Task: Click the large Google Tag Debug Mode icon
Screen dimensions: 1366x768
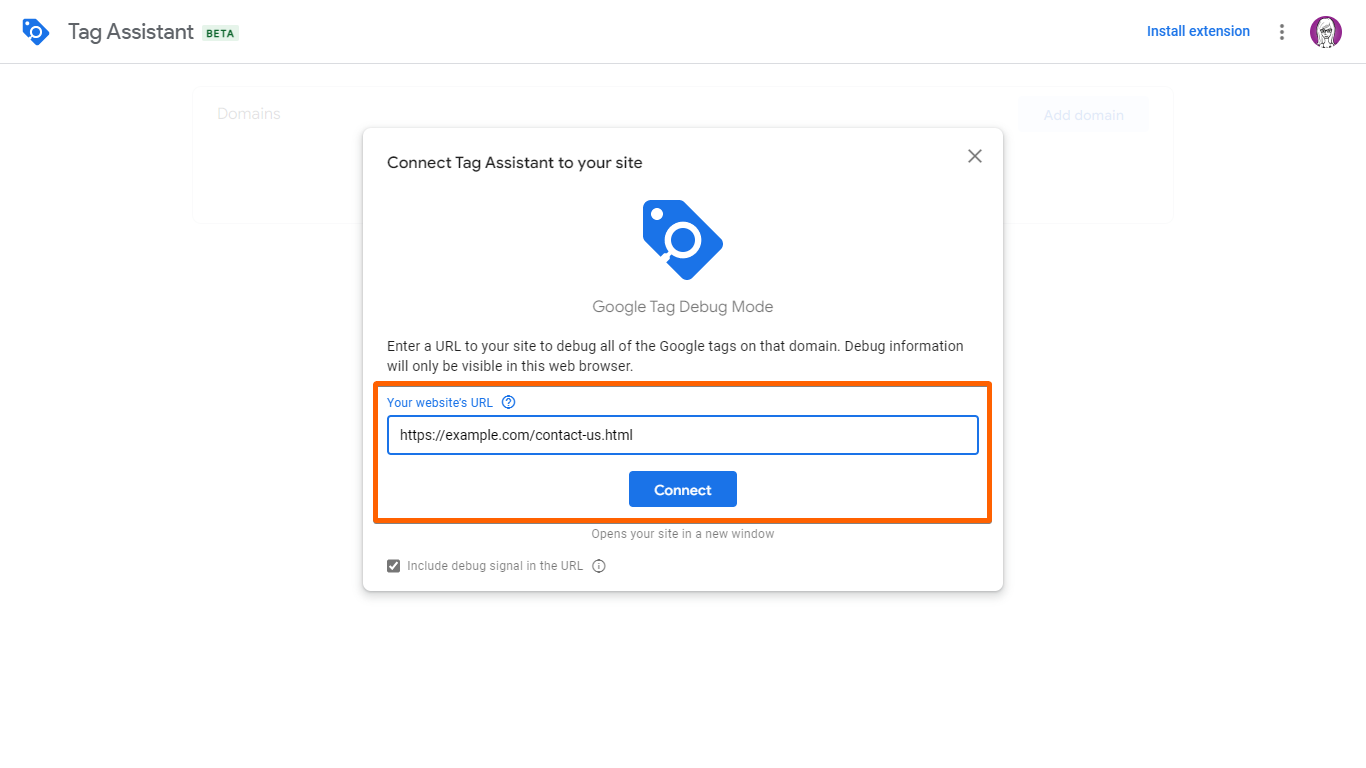Action: tap(683, 240)
